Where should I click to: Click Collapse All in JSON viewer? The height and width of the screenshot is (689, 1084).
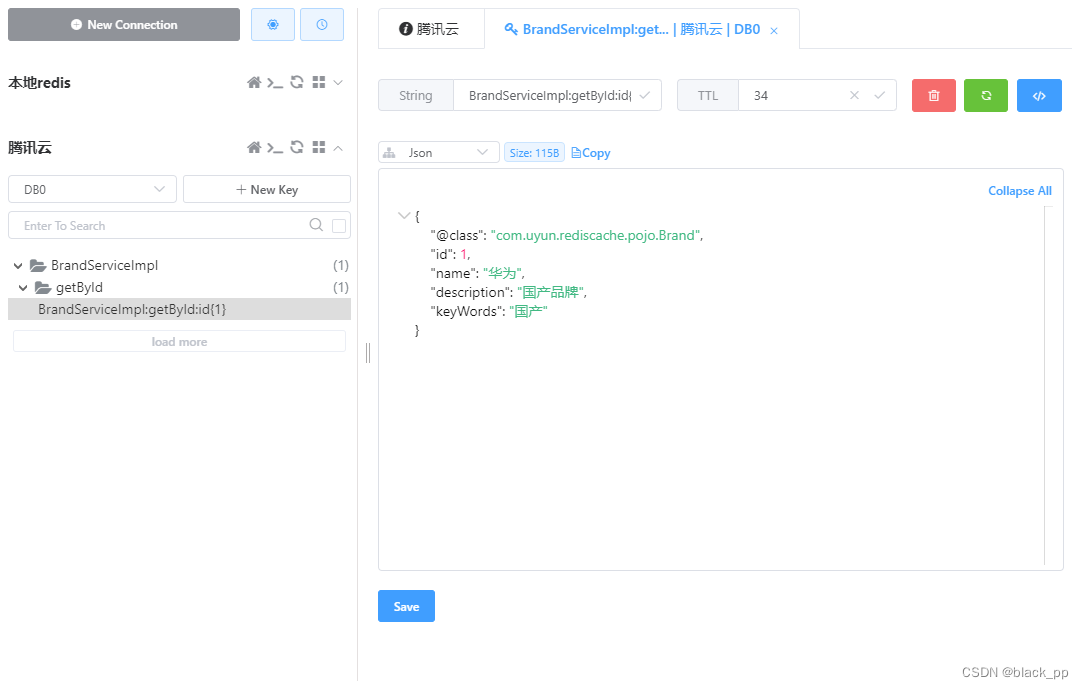pos(1020,191)
